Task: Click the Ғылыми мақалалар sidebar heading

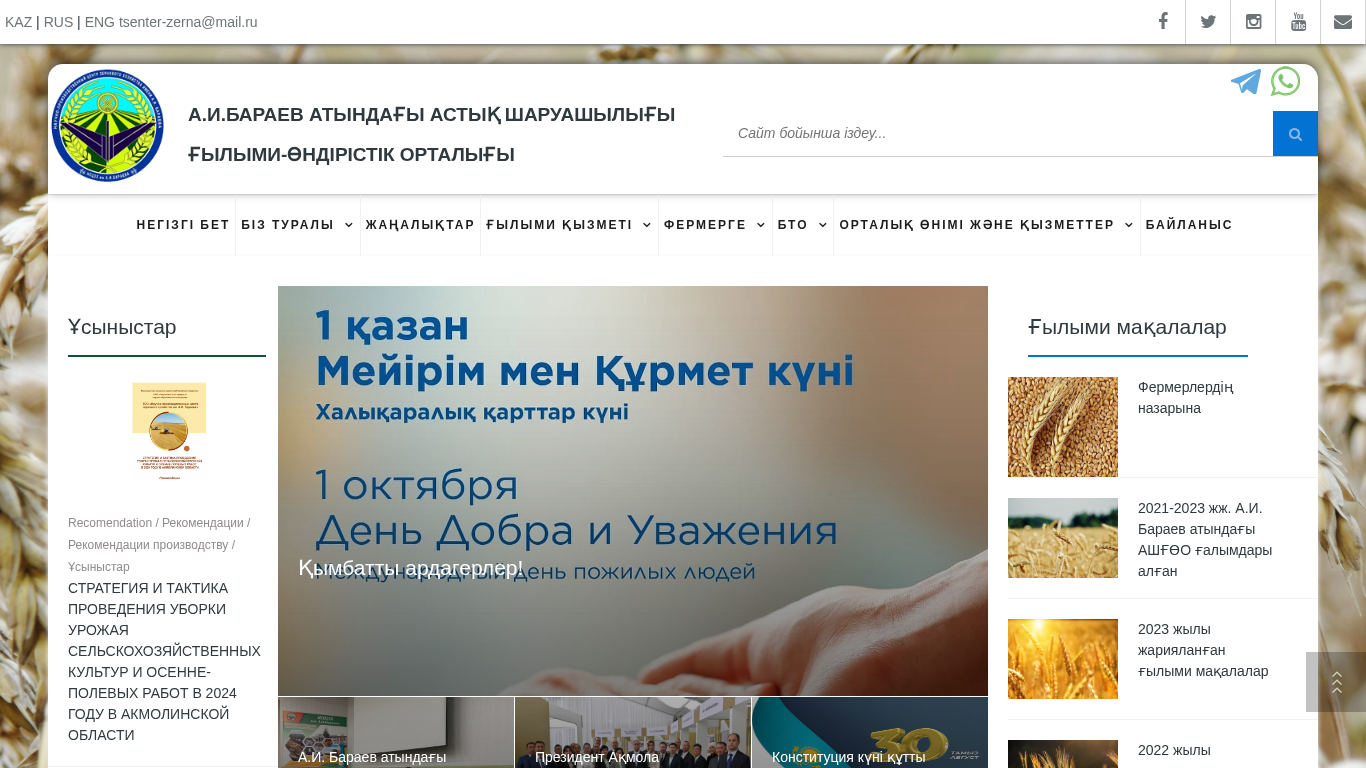Action: [1127, 327]
